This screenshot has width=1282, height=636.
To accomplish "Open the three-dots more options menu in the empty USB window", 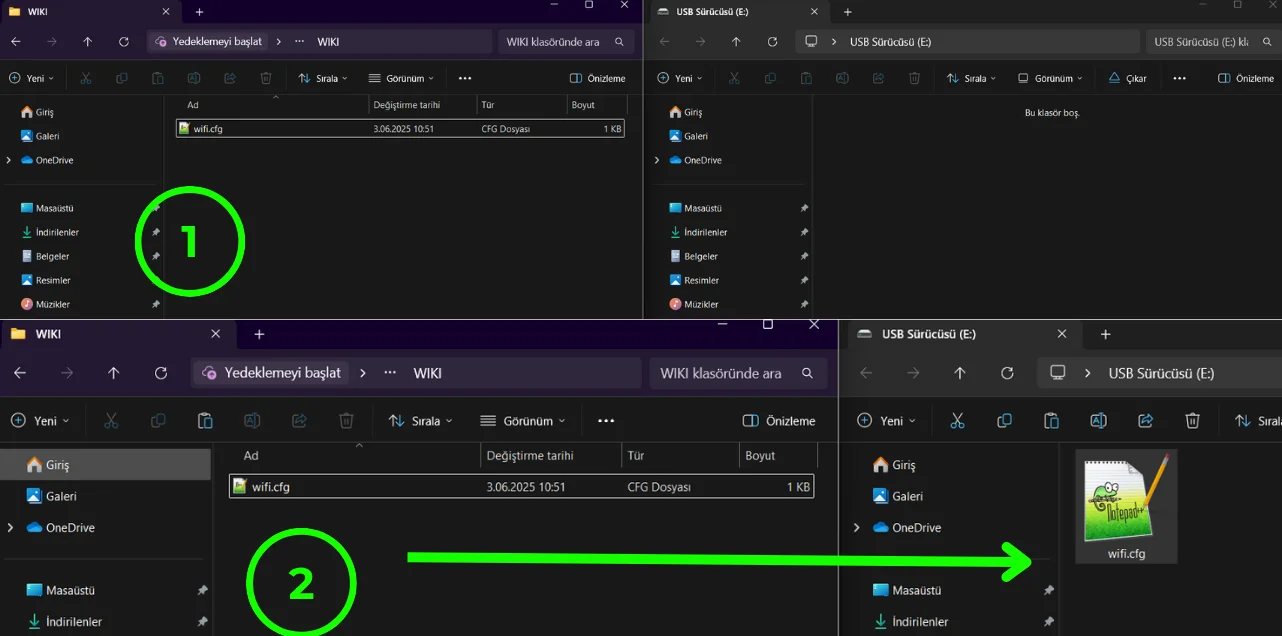I will tap(1180, 78).
